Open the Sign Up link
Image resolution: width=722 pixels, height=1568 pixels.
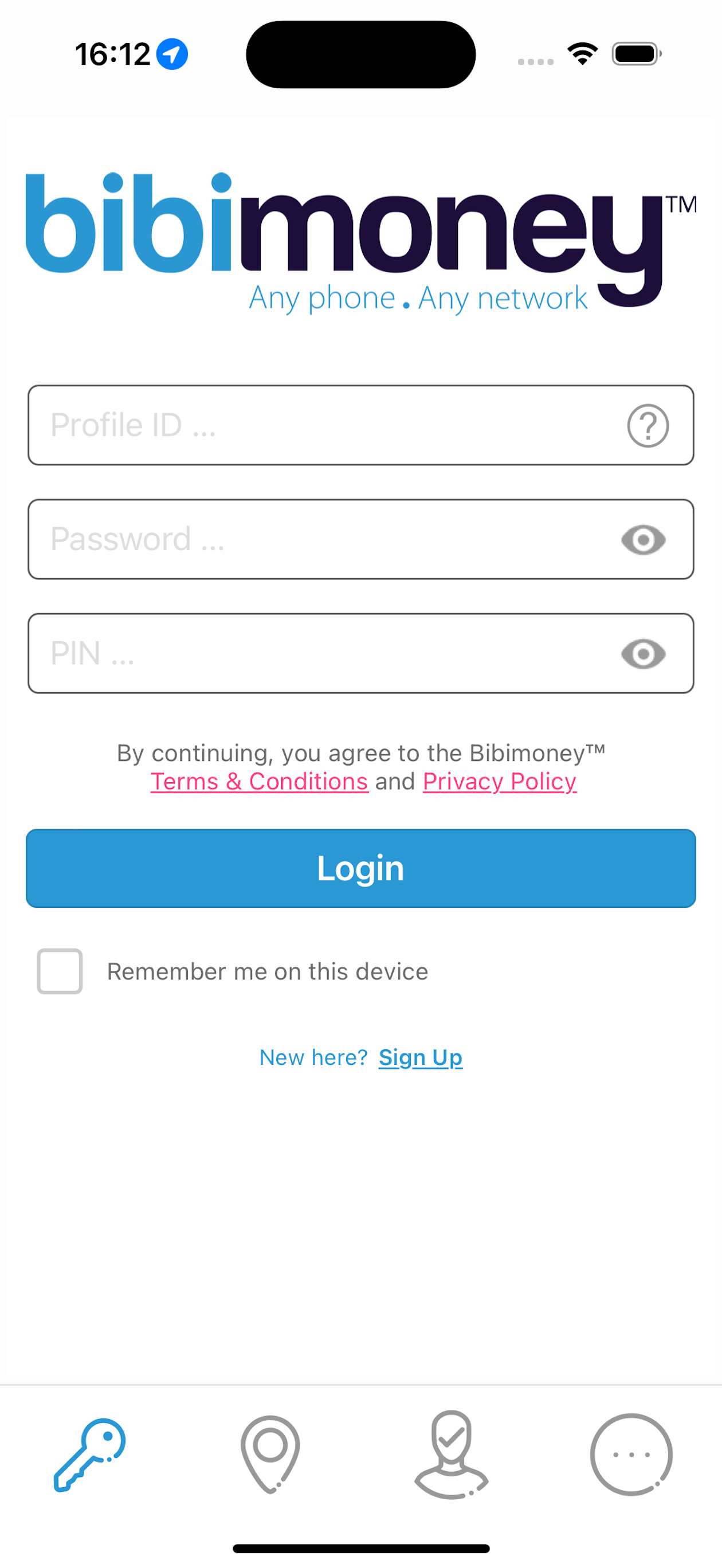[420, 1057]
